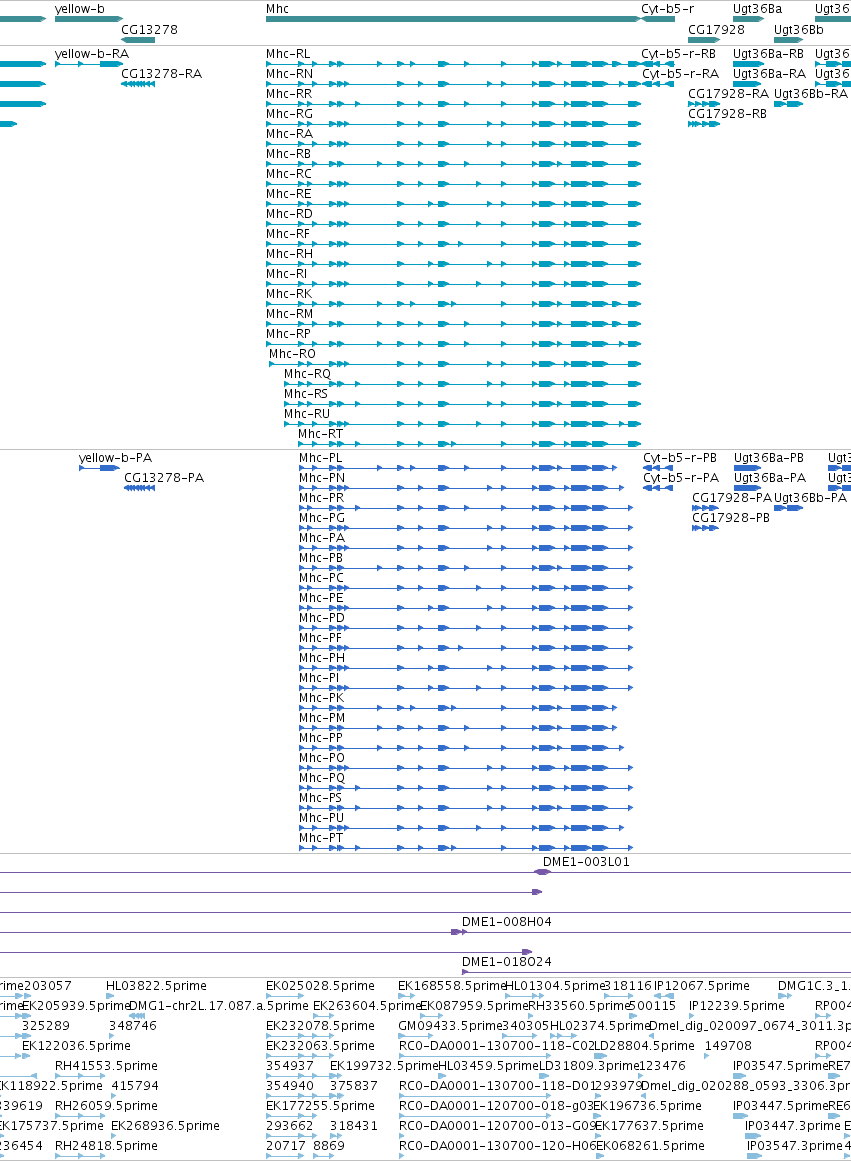
Task: Select the DME1-018O24 clone label
Action: tap(507, 962)
